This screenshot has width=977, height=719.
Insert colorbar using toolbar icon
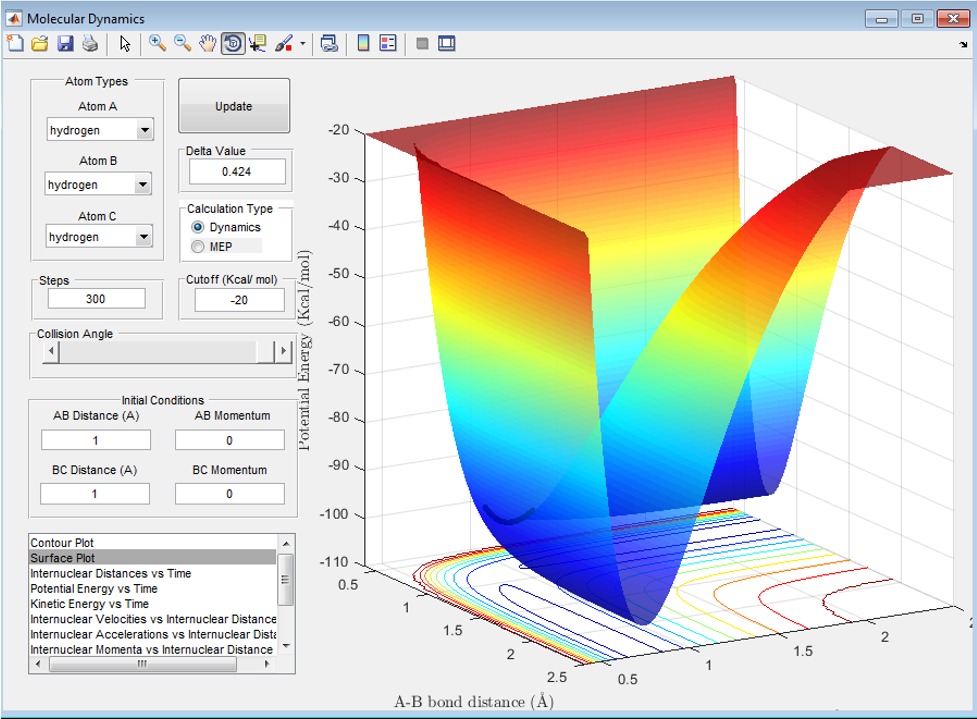[362, 43]
